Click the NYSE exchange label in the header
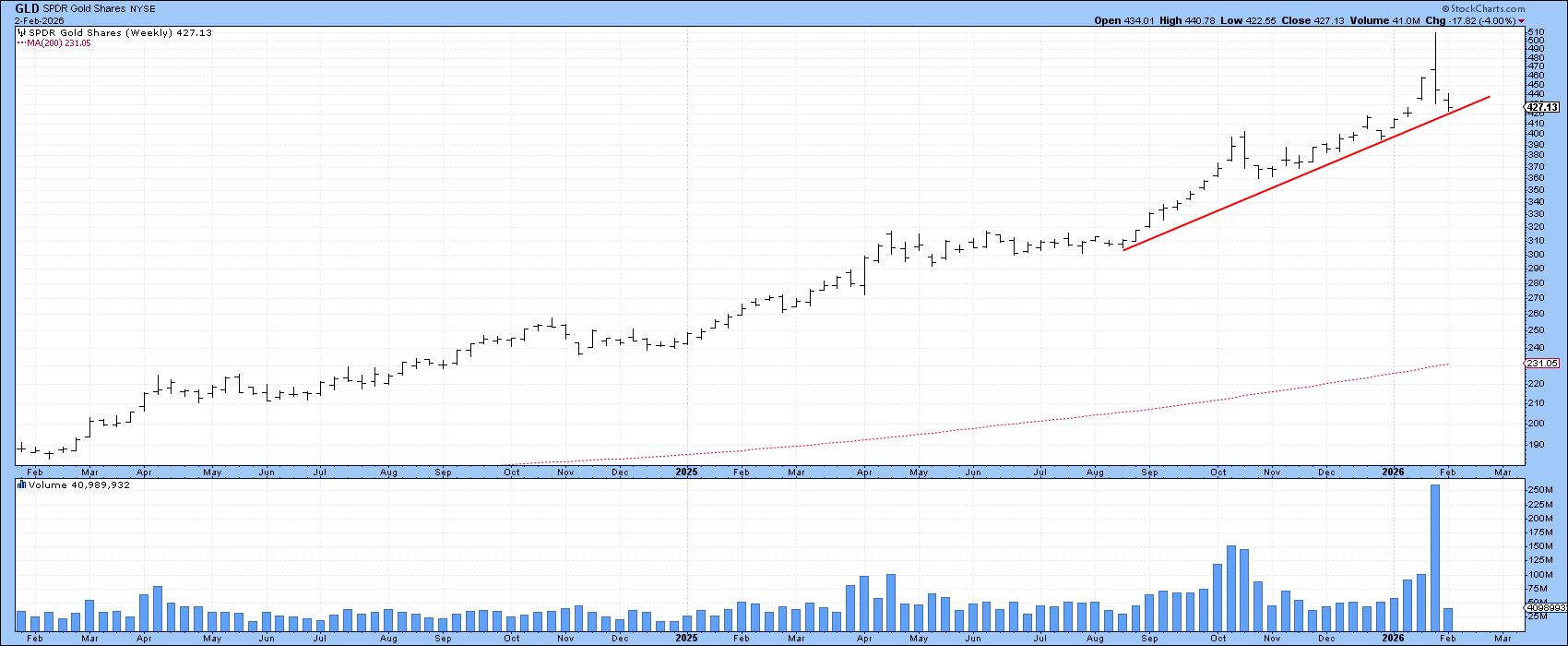Screen dimensions: 1568x646 tap(143, 8)
